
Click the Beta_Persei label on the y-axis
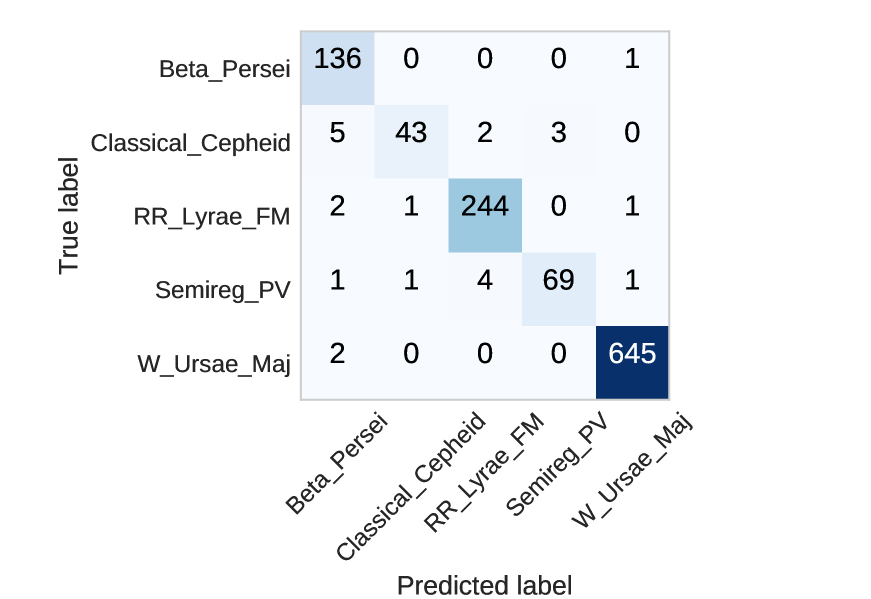(x=224, y=69)
